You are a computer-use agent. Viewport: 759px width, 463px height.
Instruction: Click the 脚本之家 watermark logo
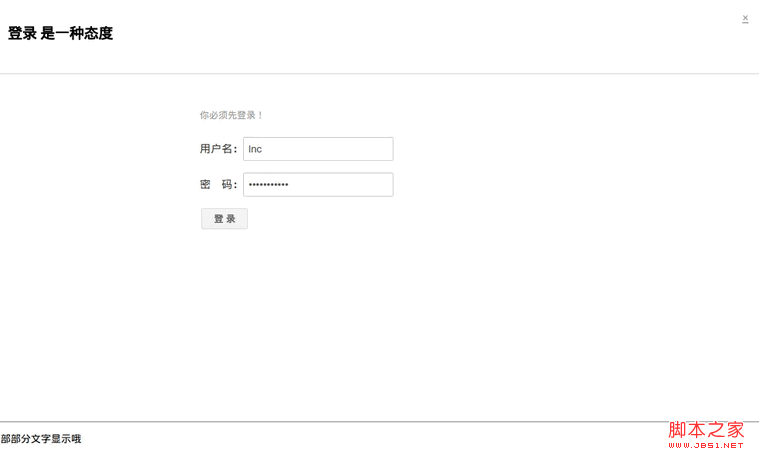[706, 429]
